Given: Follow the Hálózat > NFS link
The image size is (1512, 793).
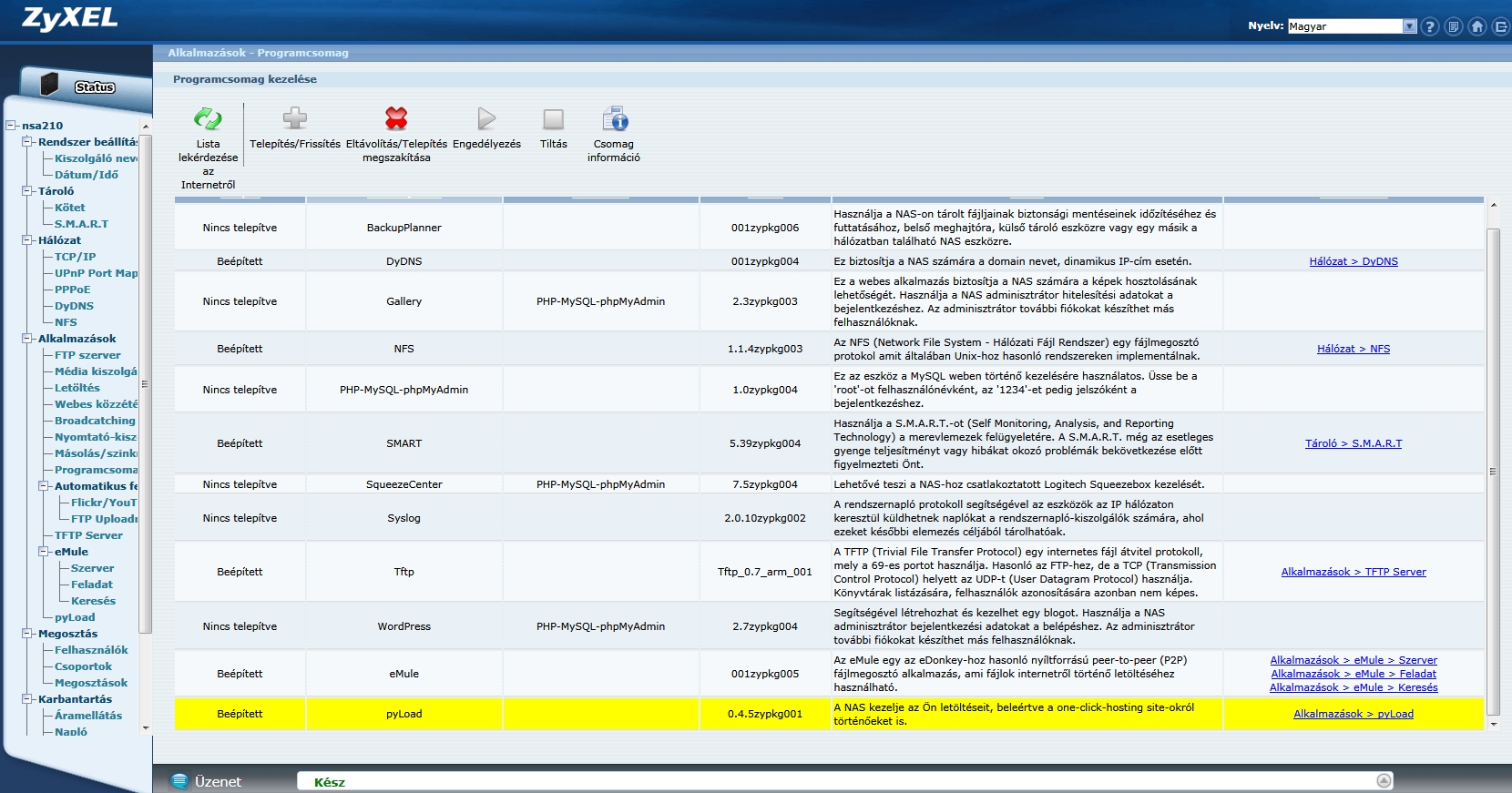Looking at the screenshot, I should point(1354,349).
